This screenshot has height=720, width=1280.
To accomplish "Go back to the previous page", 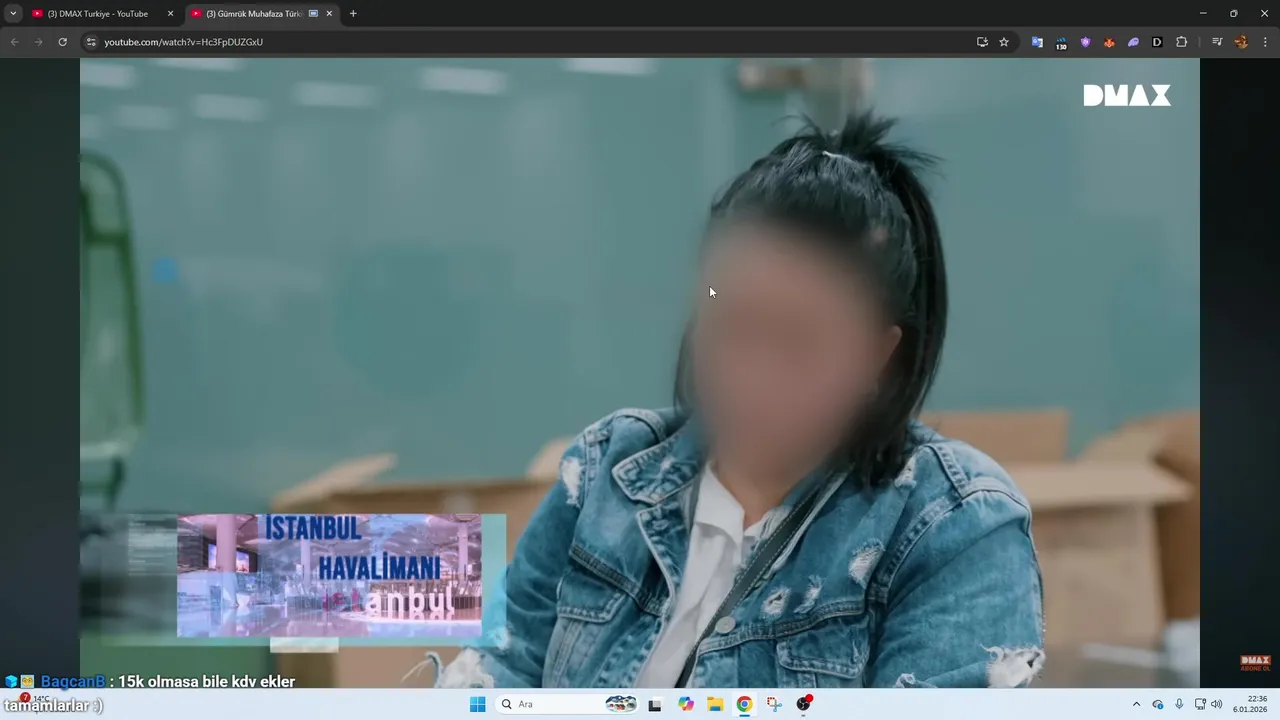I will pyautogui.click(x=14, y=42).
